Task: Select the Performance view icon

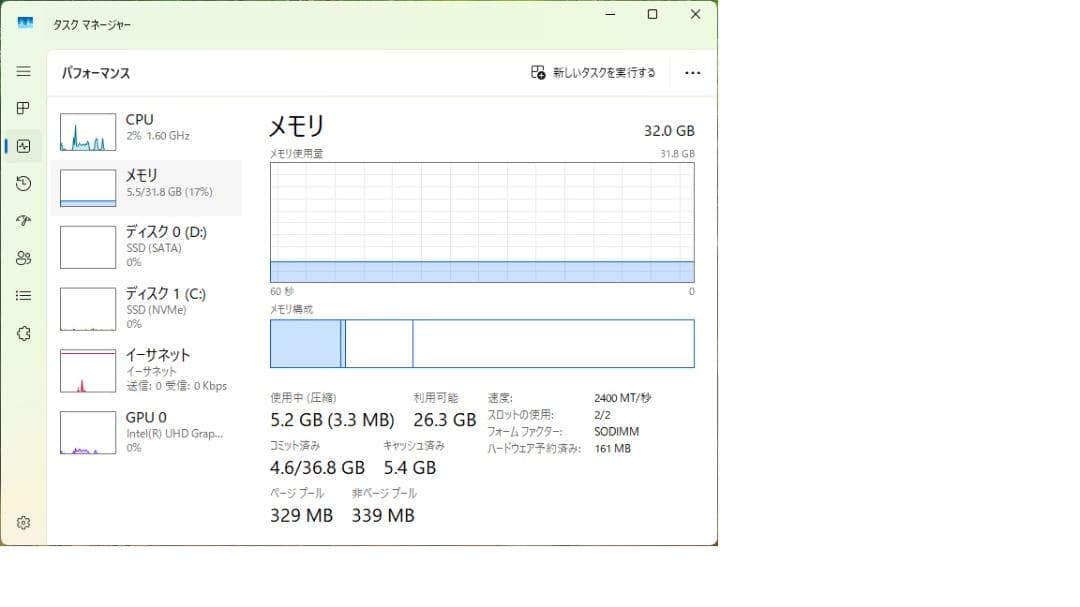Action: pos(23,146)
